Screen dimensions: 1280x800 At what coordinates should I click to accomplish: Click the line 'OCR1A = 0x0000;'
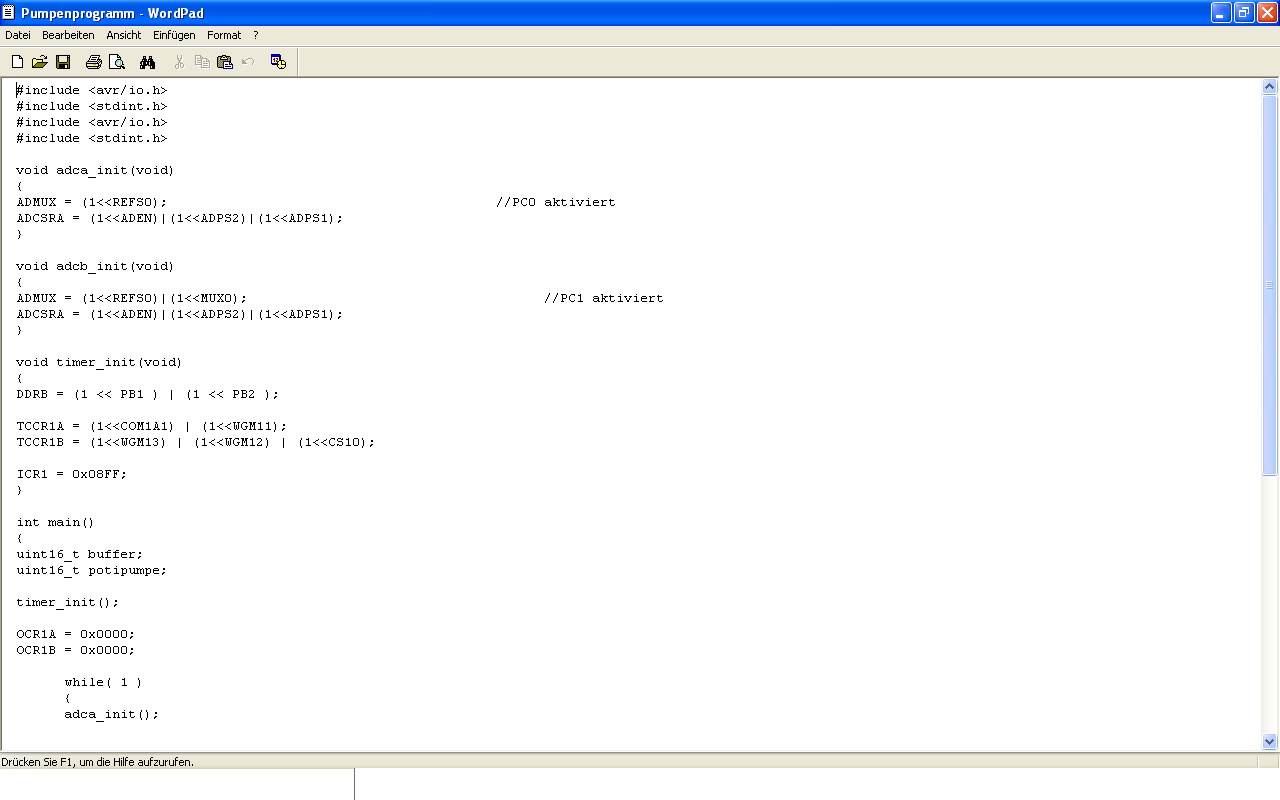pos(76,634)
